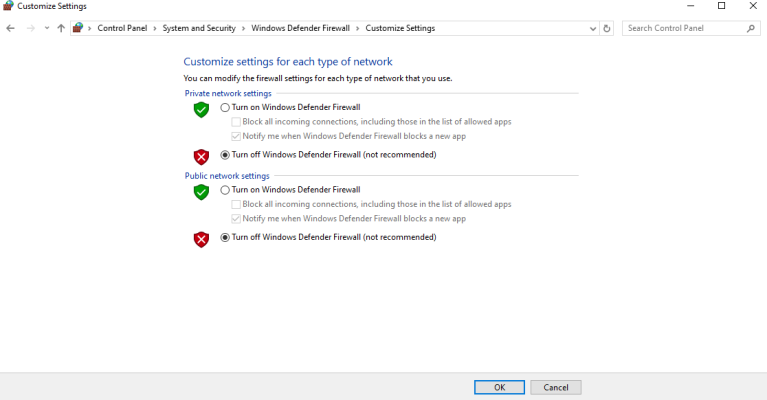The width and height of the screenshot is (767, 400).
Task: Click 'Customize settings for each type of network' heading
Action: click(x=288, y=62)
